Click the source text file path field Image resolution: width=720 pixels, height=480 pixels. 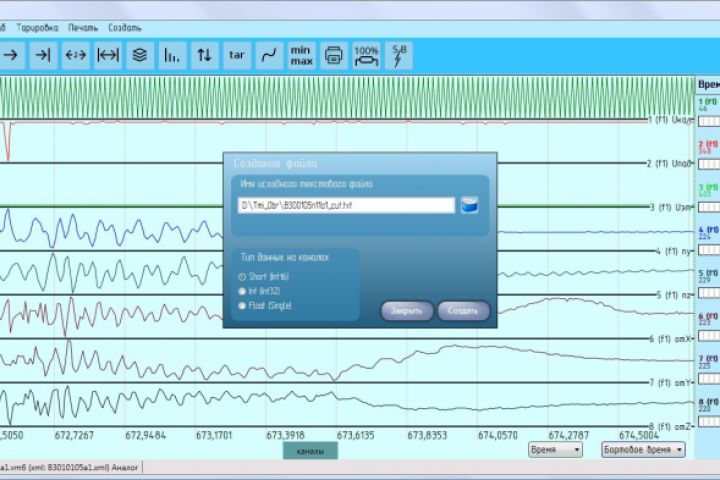[346, 205]
